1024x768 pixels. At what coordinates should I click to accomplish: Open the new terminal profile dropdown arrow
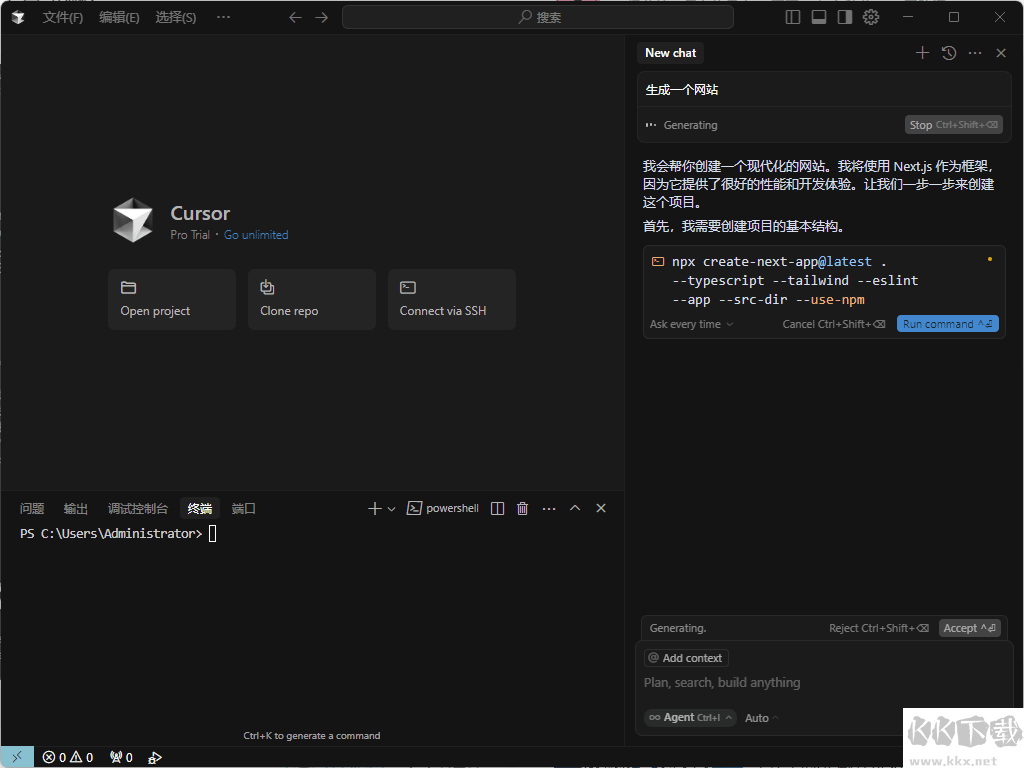click(x=391, y=509)
